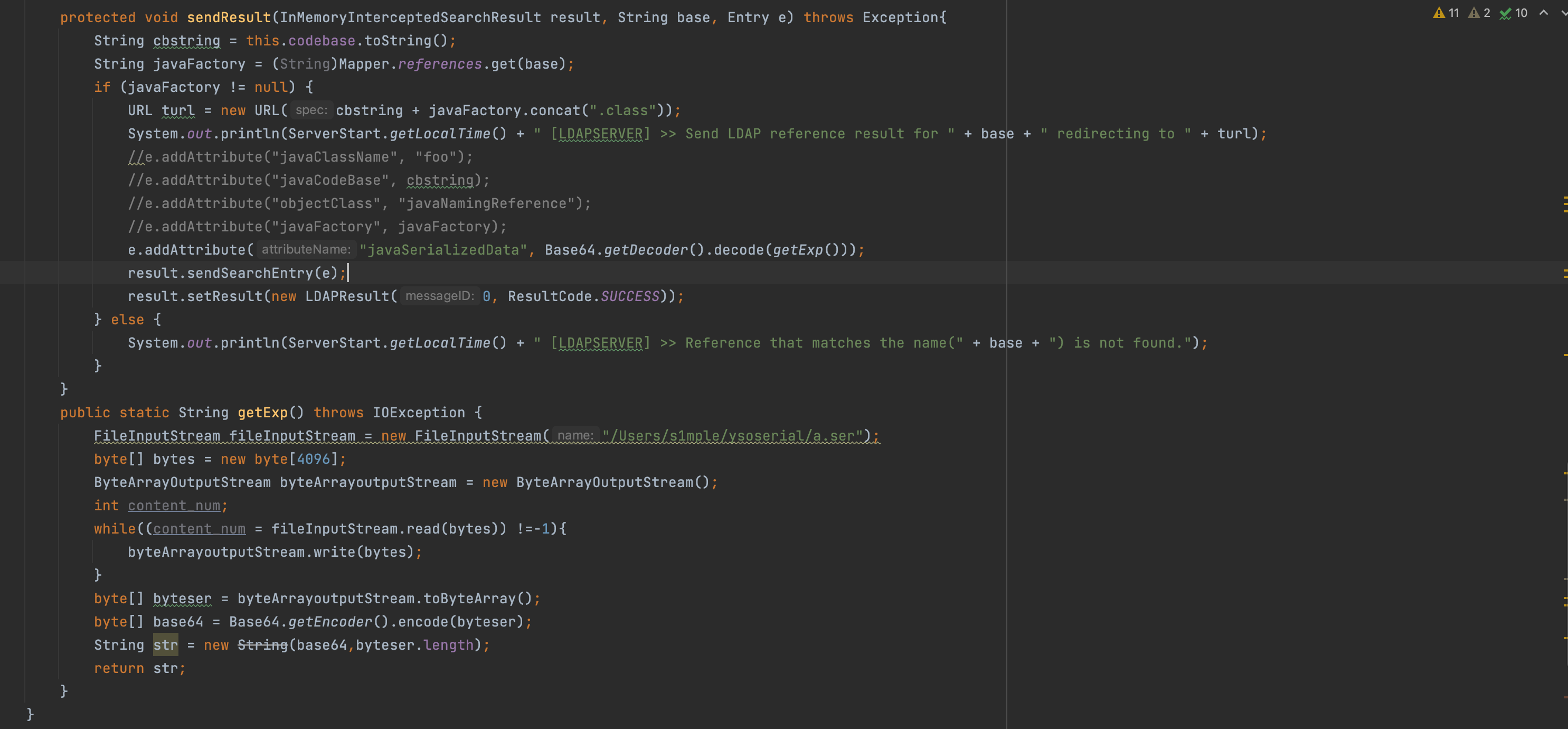Go to previous highlighted problem arrow

(x=1544, y=13)
